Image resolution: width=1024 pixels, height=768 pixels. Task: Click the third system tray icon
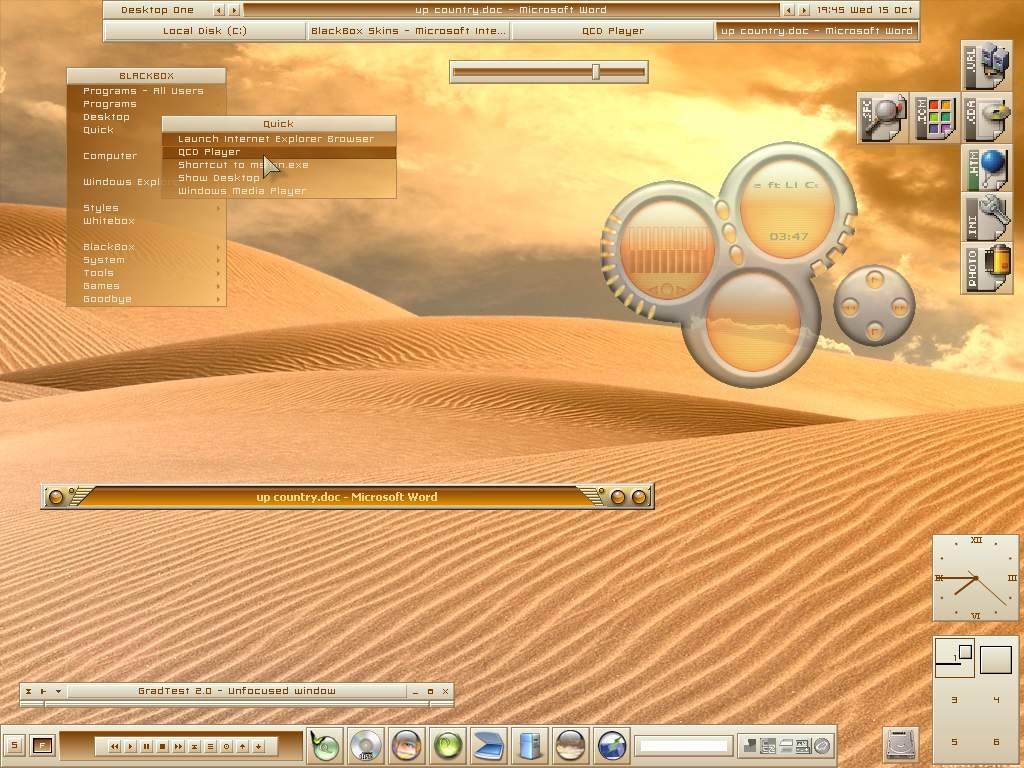pyautogui.click(x=786, y=745)
